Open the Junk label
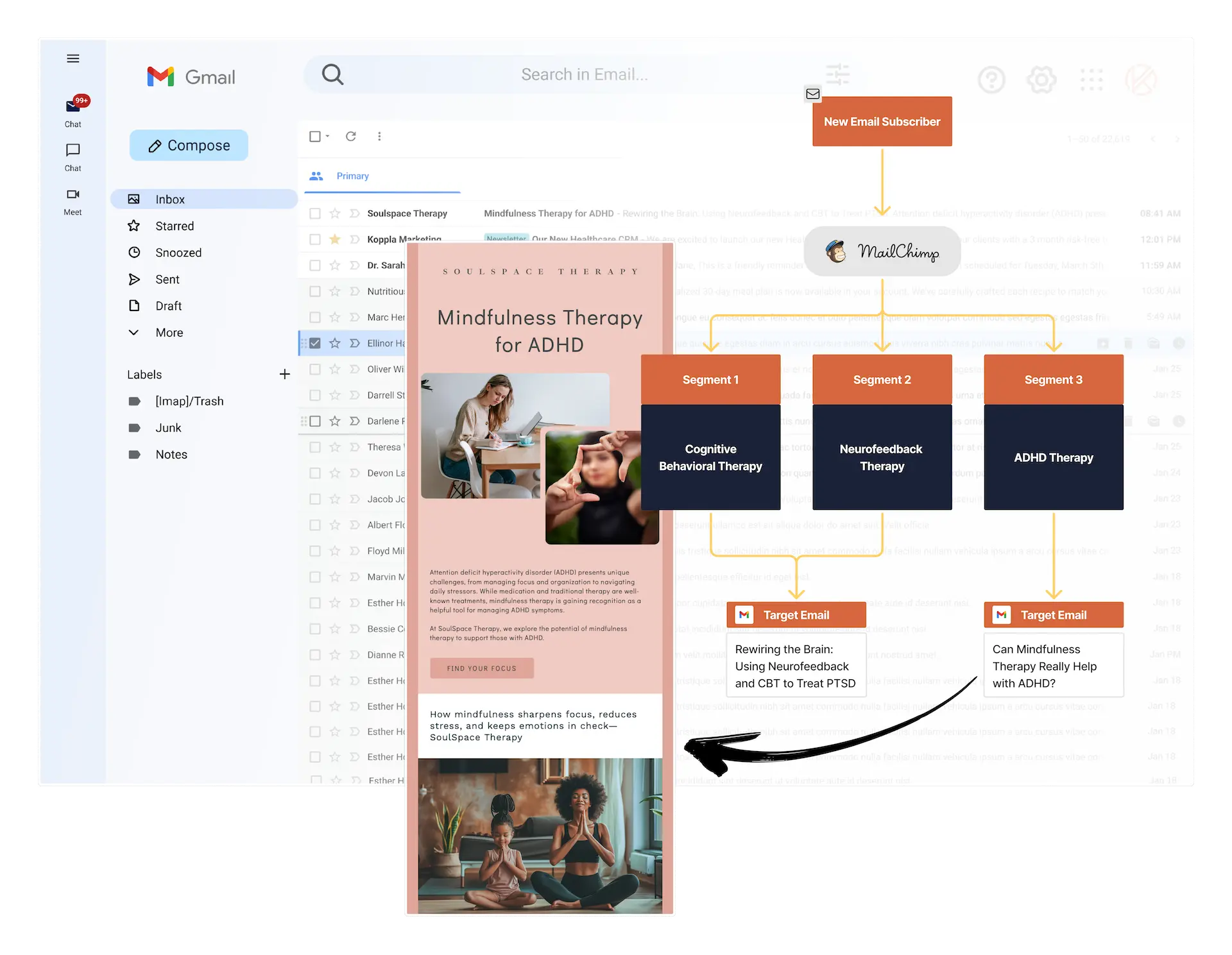Viewport: 1232px width, 955px height. [x=168, y=428]
